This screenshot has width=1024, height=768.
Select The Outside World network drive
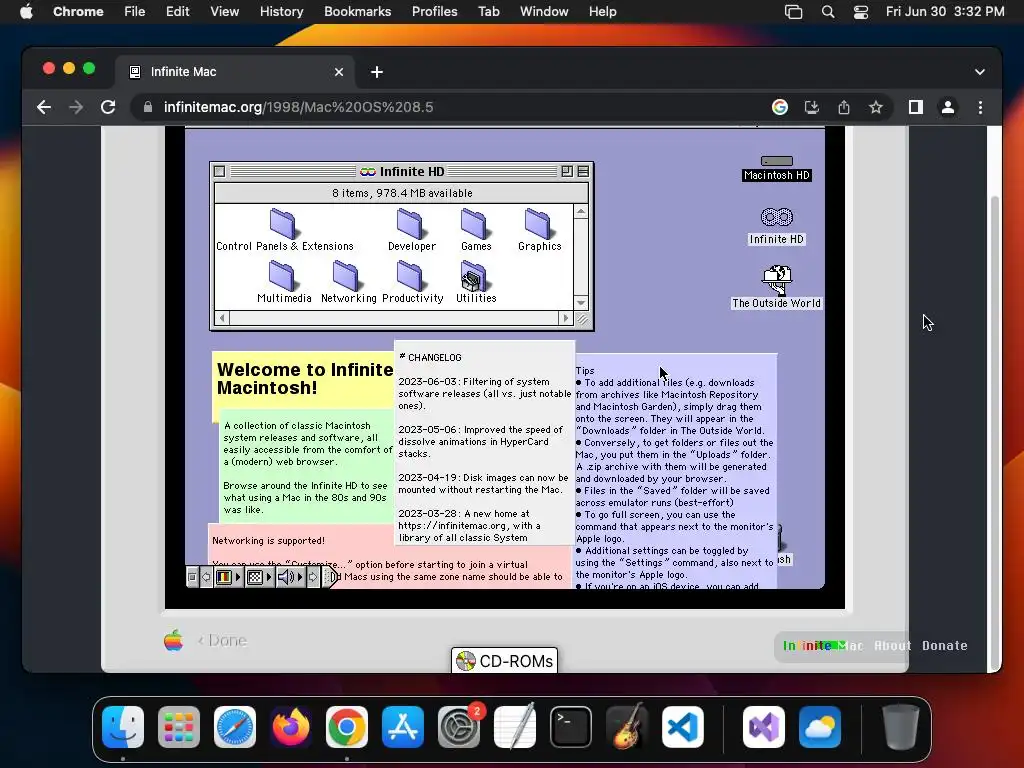[x=776, y=286]
